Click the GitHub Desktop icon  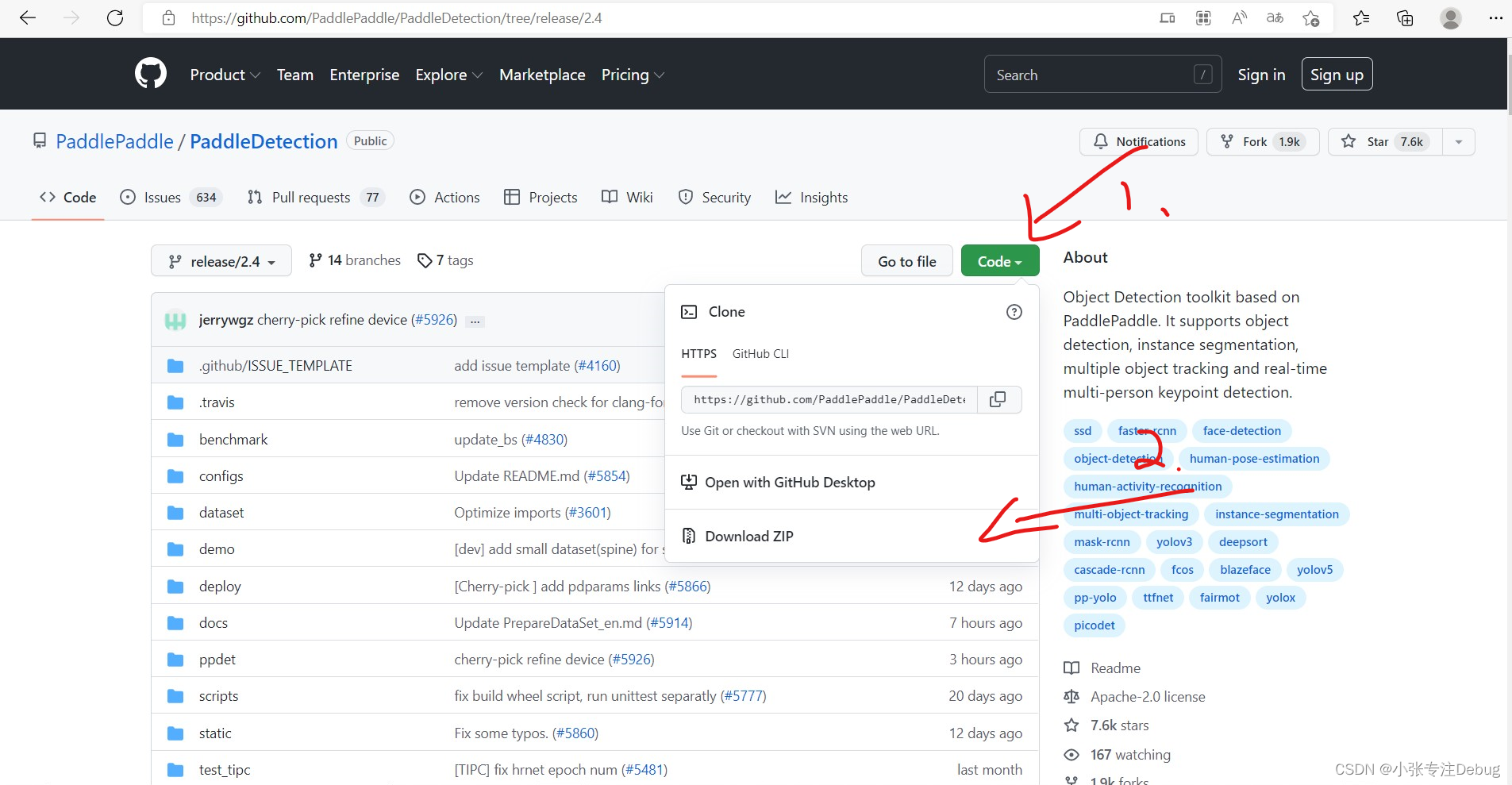[x=689, y=482]
